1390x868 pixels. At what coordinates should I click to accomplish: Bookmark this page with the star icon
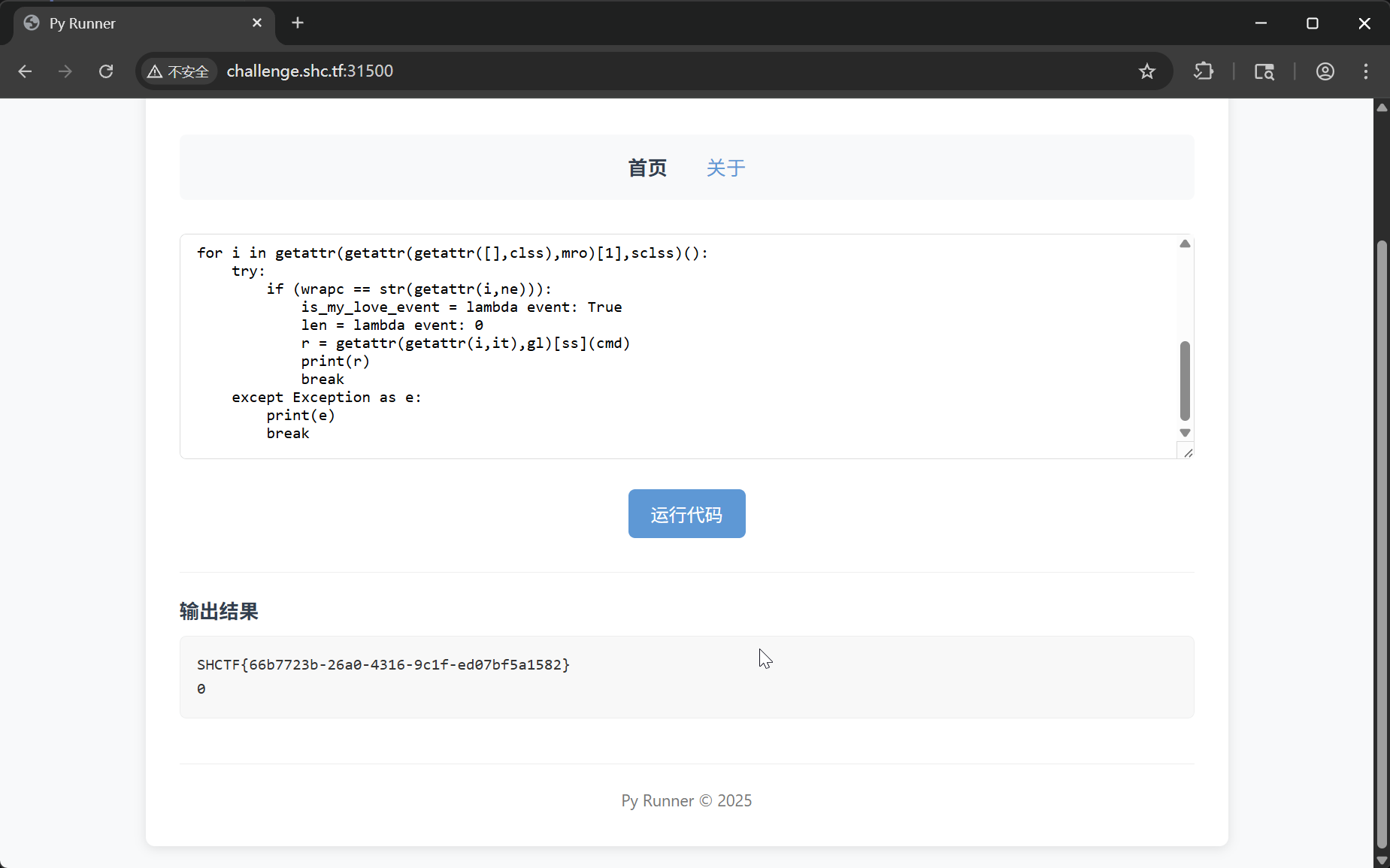(x=1146, y=71)
